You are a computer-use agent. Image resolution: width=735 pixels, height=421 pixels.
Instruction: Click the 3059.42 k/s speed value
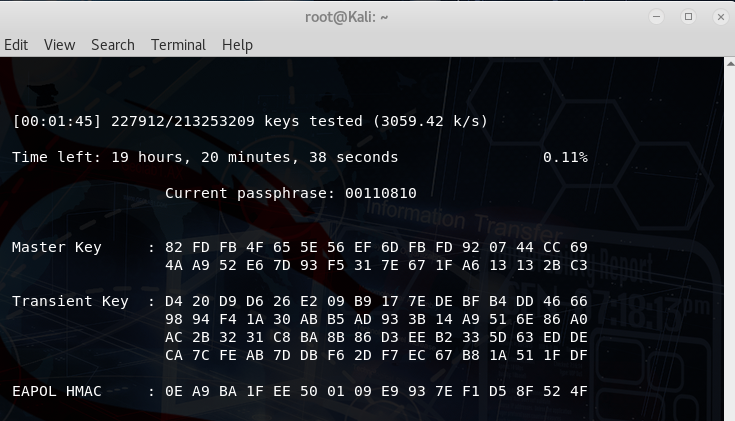point(430,121)
